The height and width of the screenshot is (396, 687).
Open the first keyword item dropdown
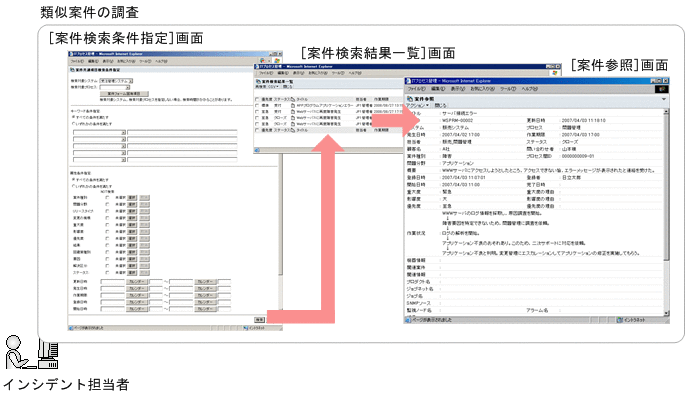(99, 132)
